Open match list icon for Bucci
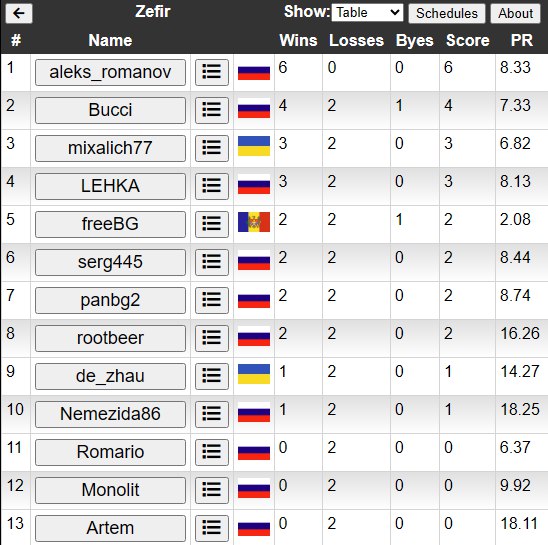Viewport: 548px width, 545px height. point(212,110)
